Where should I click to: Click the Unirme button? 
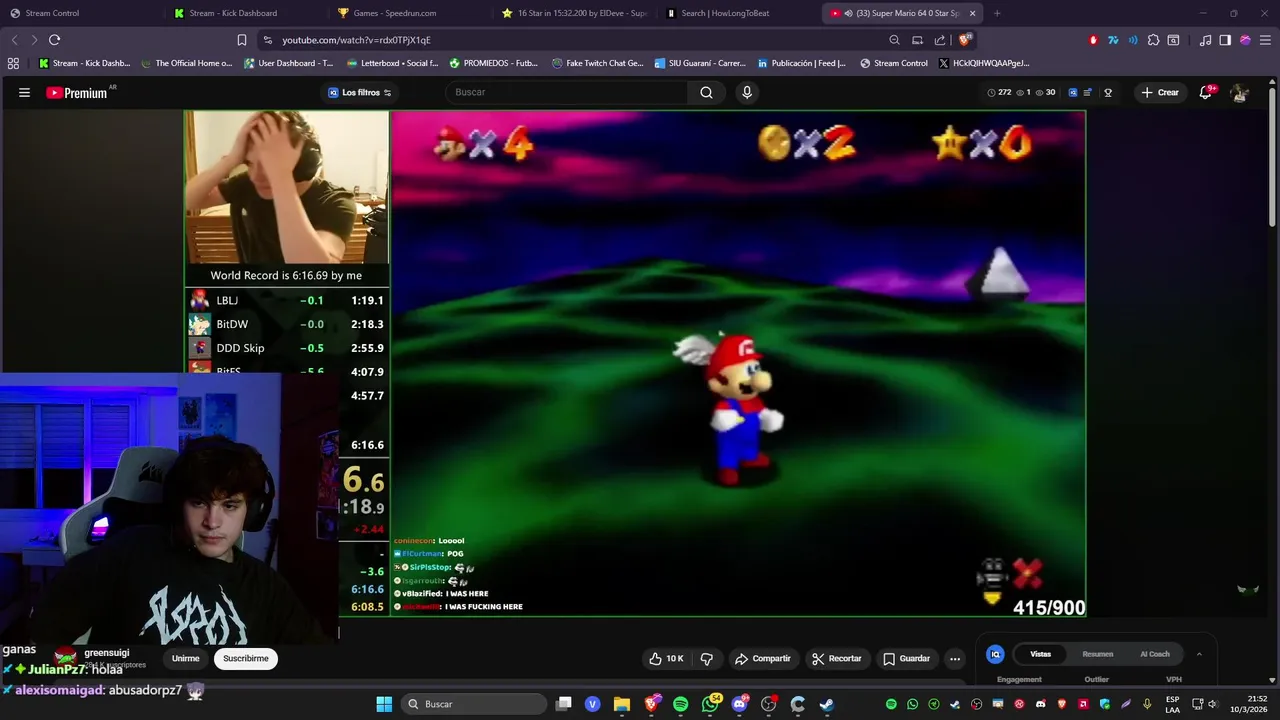(x=185, y=658)
